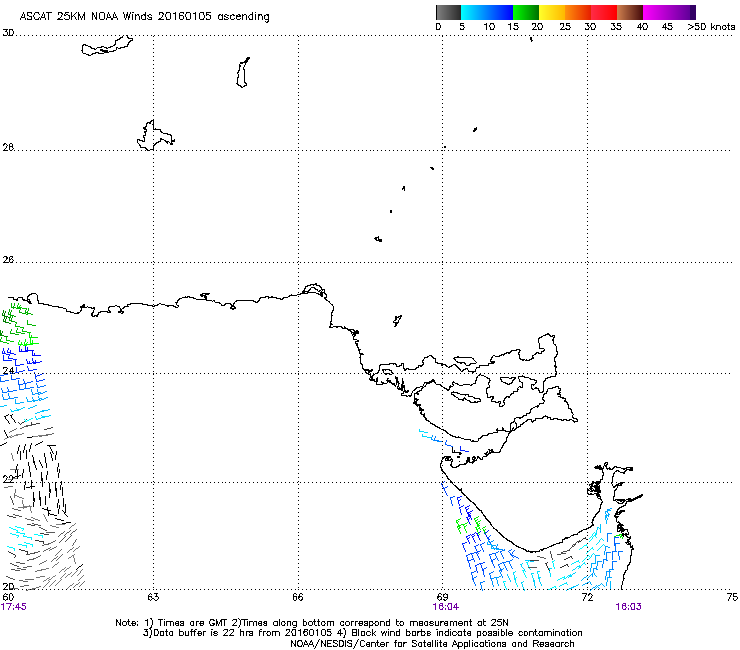Click the longitude label '69'
The height and width of the screenshot is (650, 740).
(442, 597)
